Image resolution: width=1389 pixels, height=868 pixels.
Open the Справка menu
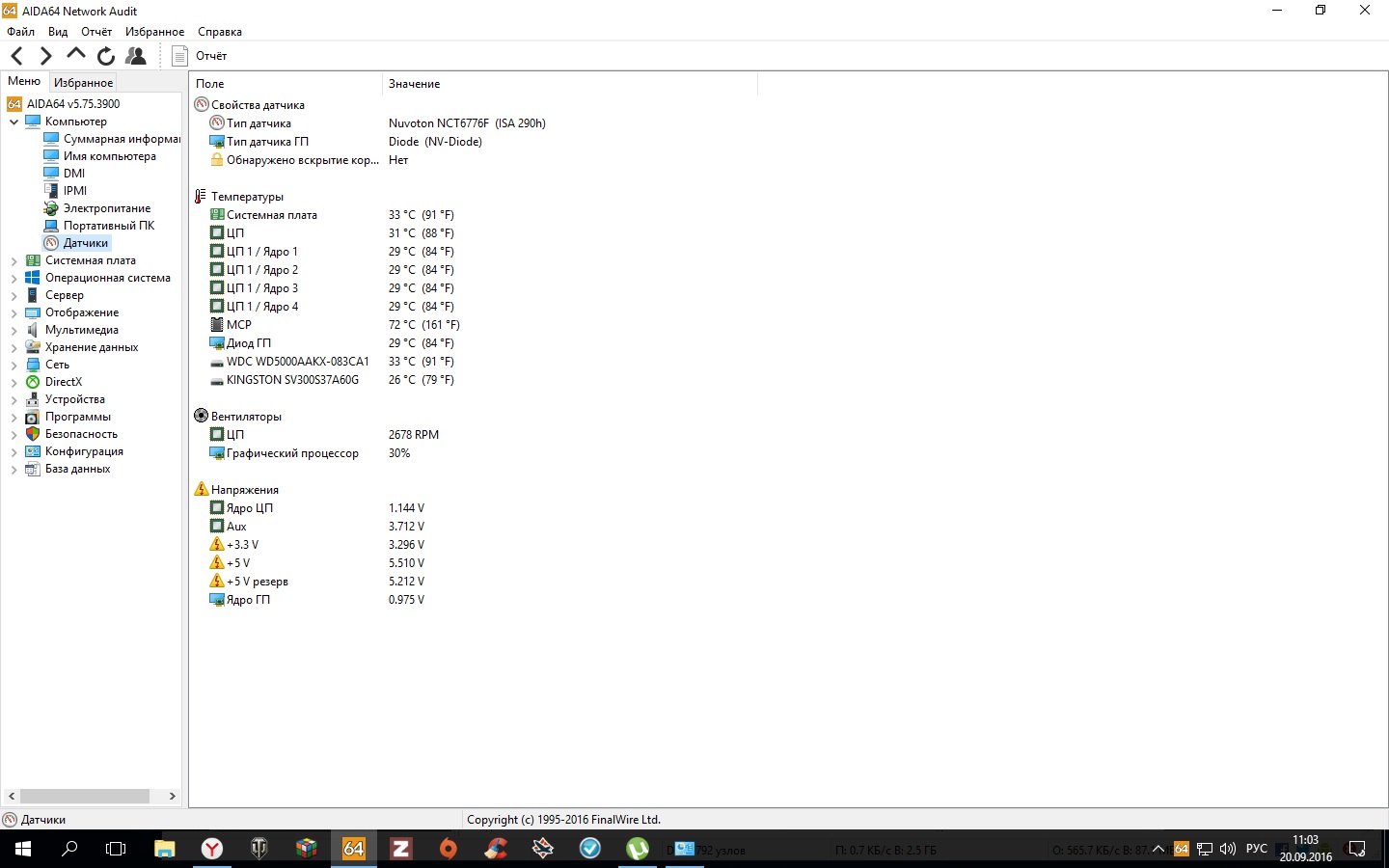tap(220, 32)
